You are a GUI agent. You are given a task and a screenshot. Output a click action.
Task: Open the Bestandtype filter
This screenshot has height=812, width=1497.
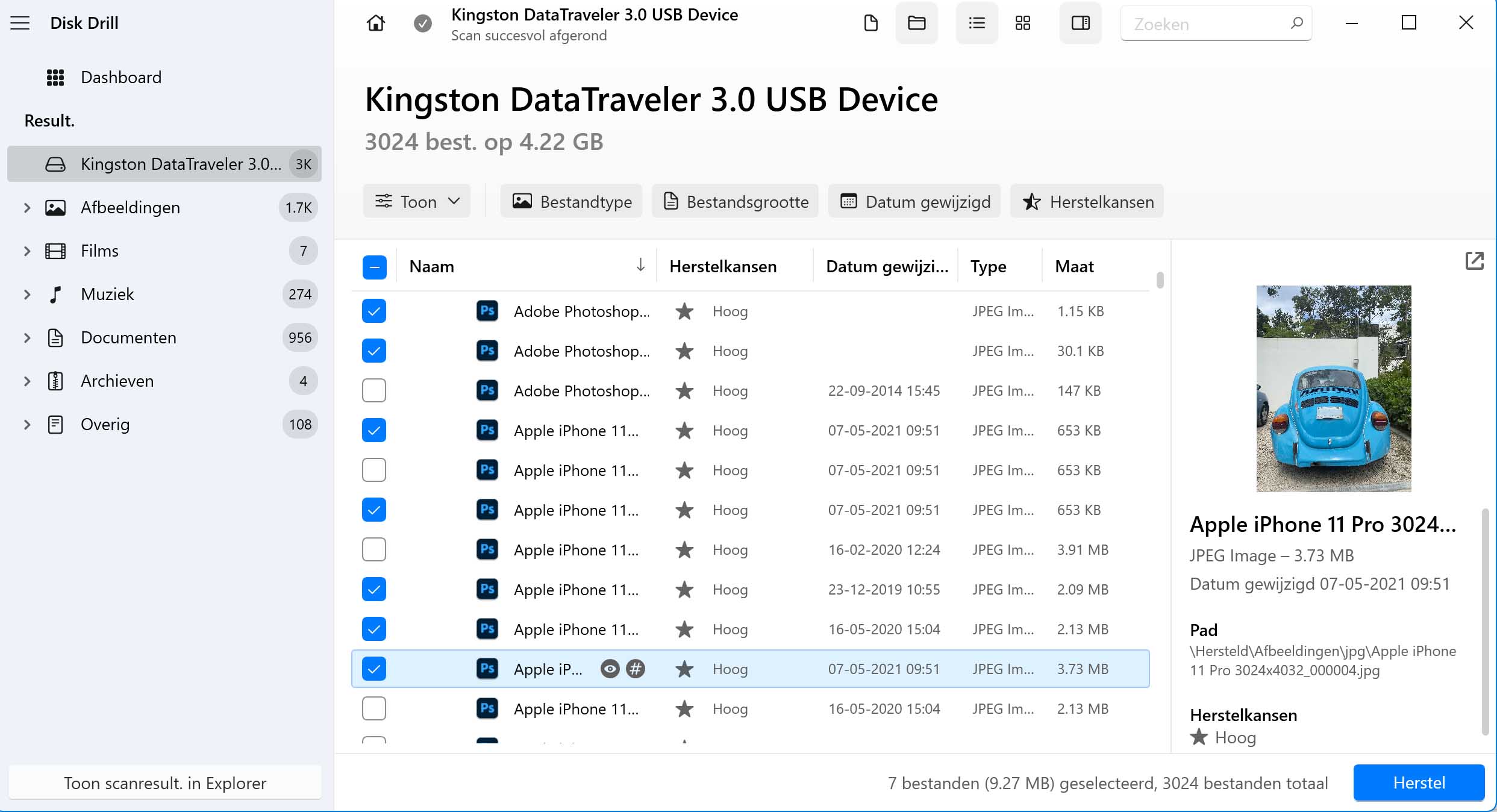(x=571, y=201)
